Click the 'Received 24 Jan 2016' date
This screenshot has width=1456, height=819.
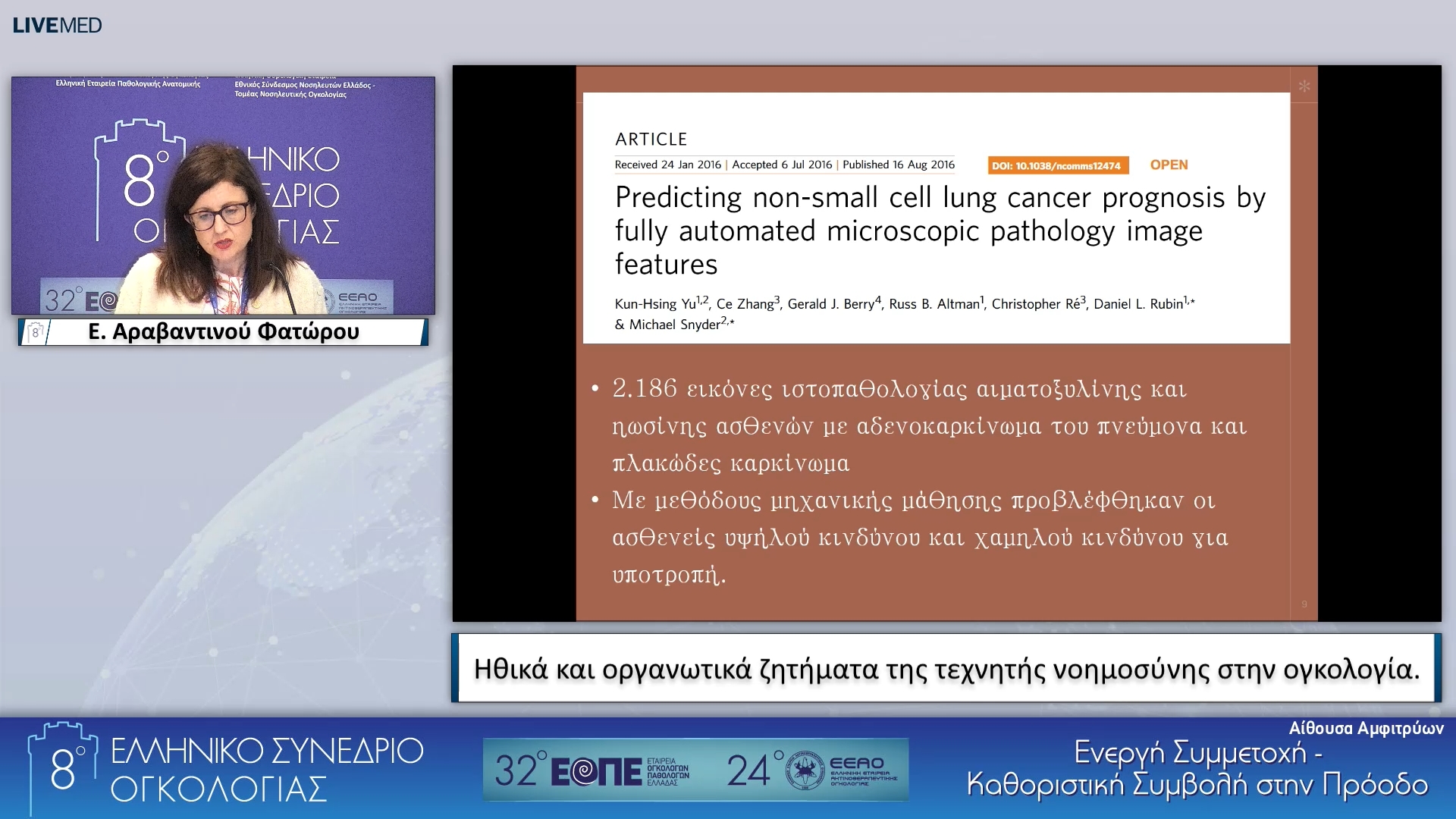click(x=667, y=165)
